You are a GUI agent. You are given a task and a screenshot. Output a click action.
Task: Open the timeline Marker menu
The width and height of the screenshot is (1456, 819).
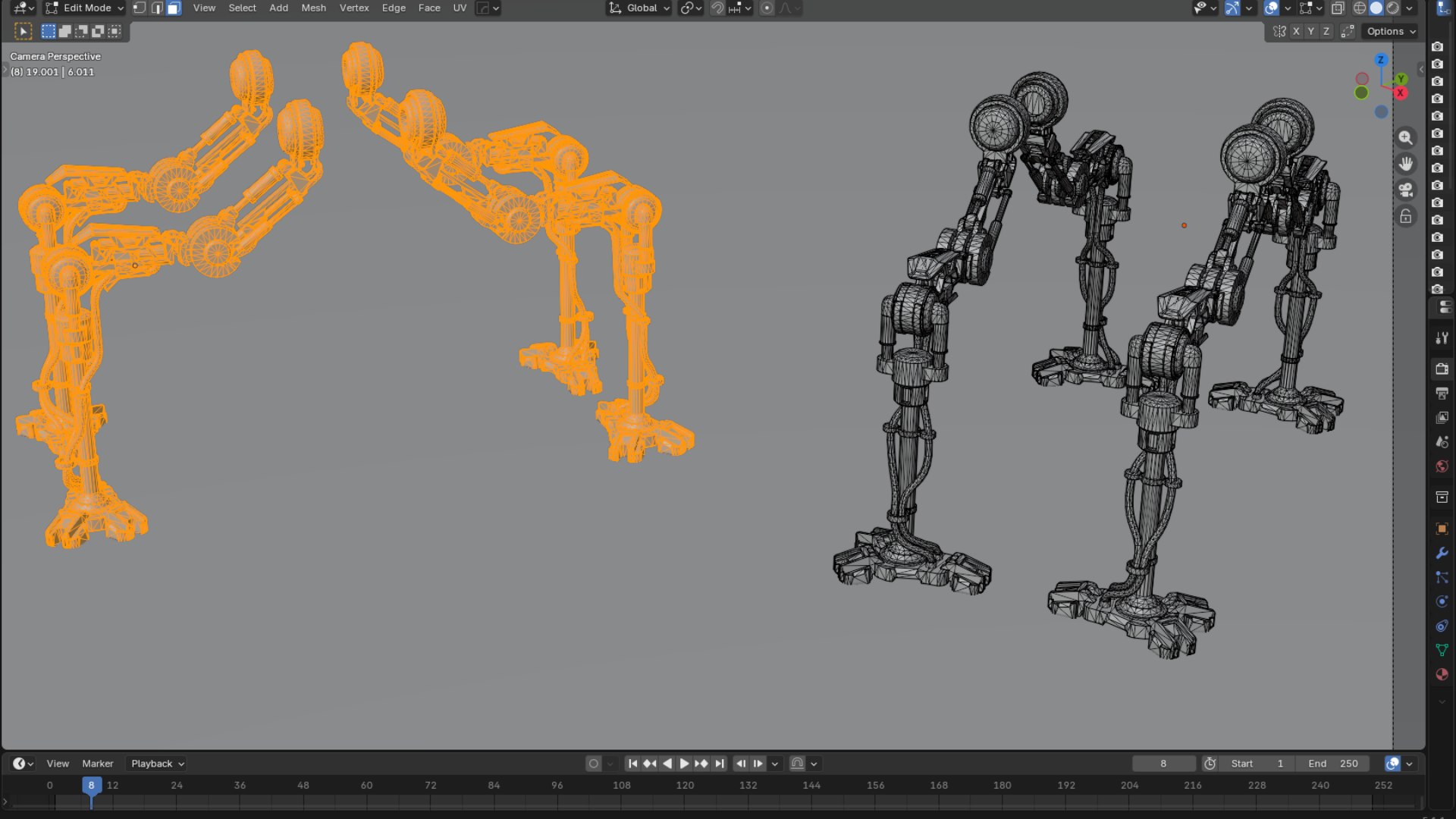pos(98,764)
